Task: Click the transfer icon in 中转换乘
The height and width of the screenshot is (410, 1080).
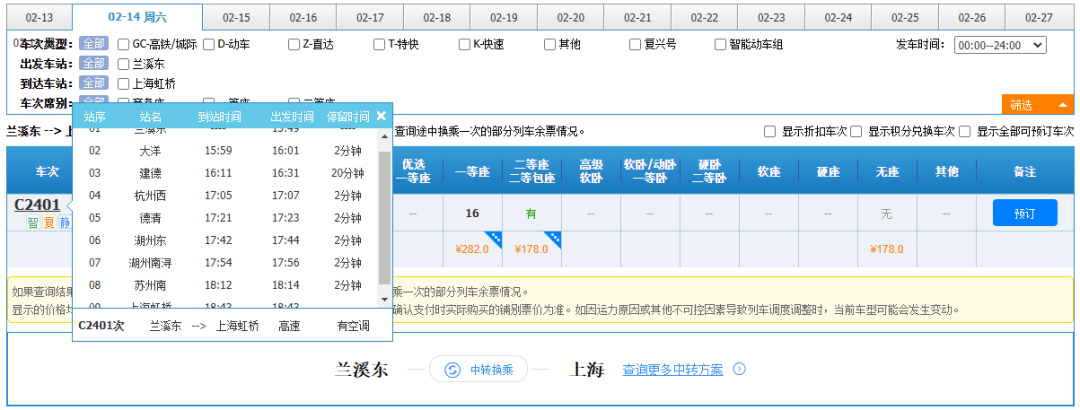Action: 452,369
